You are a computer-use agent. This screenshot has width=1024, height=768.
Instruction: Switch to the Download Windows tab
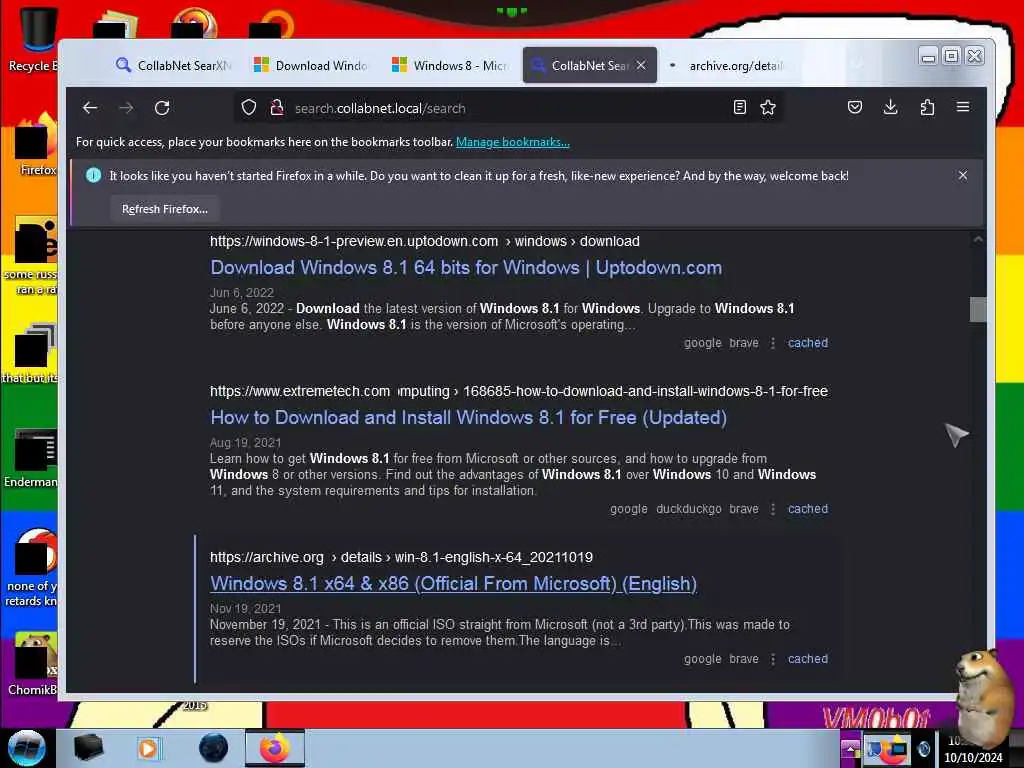[312, 65]
